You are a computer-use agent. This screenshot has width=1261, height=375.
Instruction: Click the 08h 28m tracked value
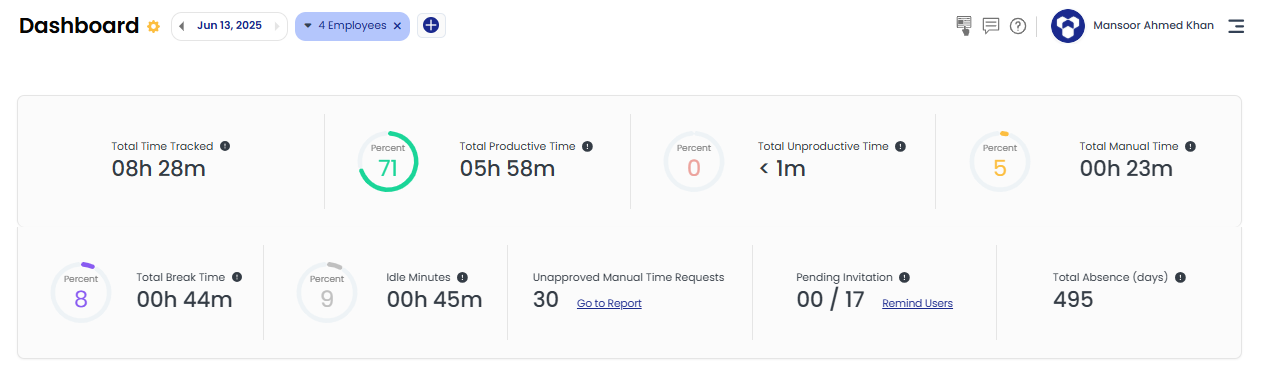tap(158, 168)
